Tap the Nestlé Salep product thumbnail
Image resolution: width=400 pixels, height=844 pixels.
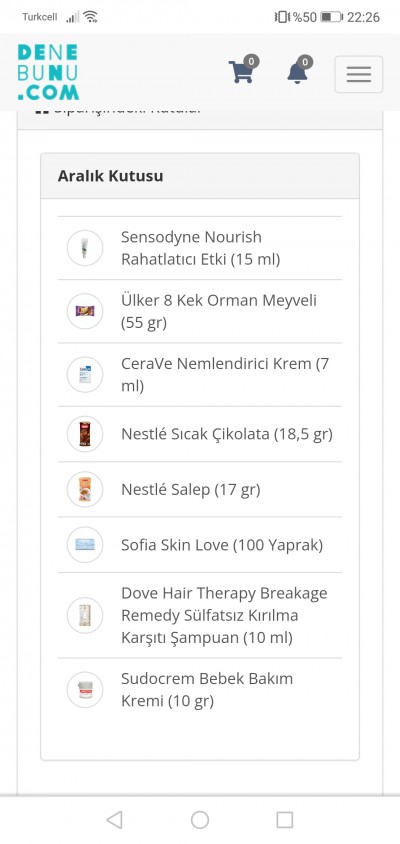[x=85, y=489]
